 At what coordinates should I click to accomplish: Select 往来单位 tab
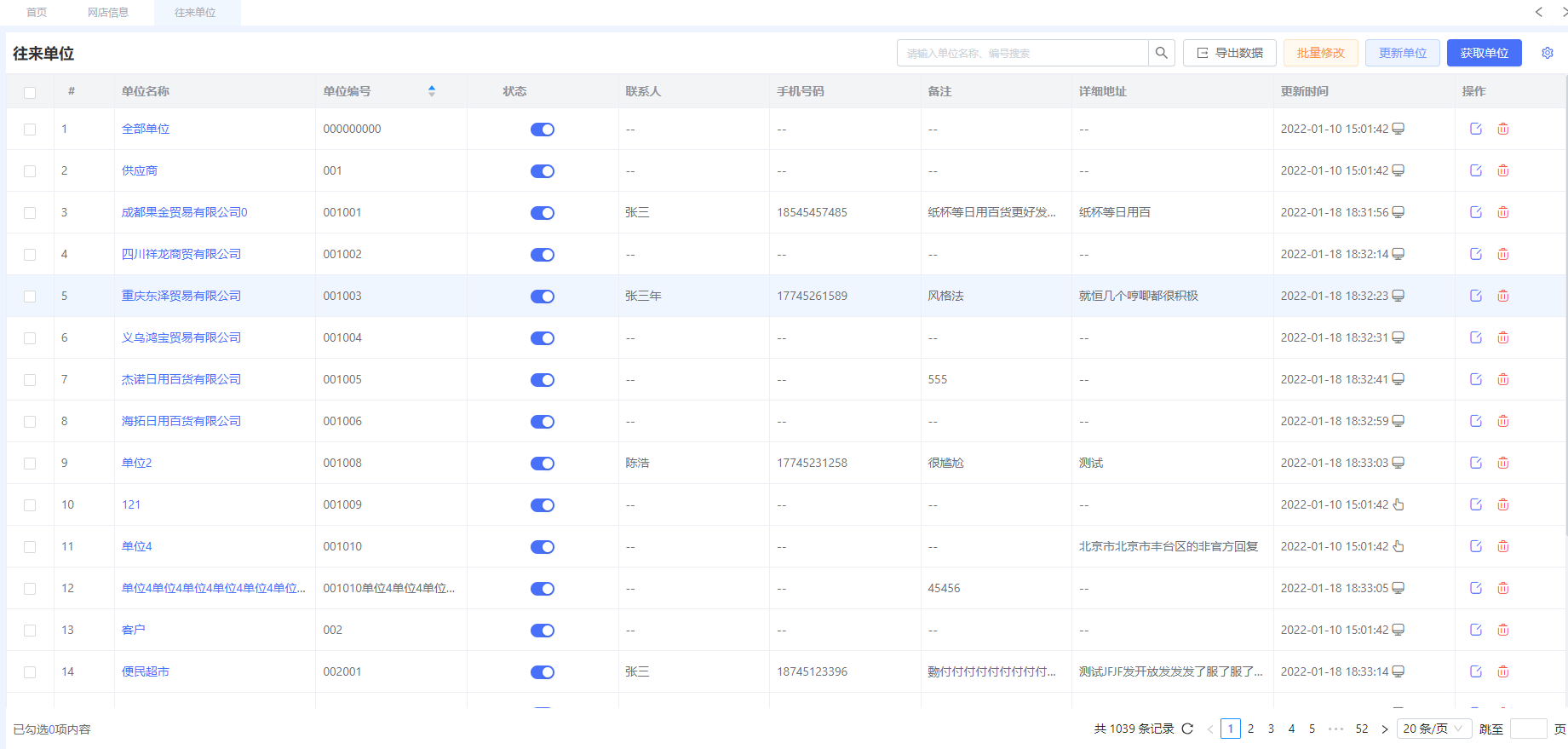[195, 12]
